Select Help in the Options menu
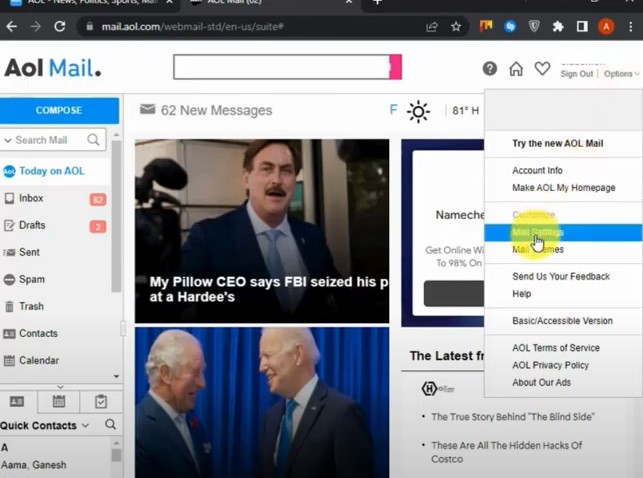The width and height of the screenshot is (643, 478). [x=522, y=294]
